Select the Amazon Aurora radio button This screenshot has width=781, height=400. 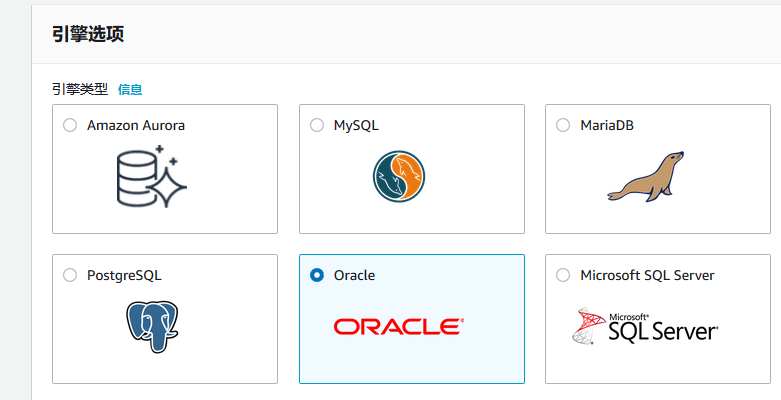coord(70,125)
